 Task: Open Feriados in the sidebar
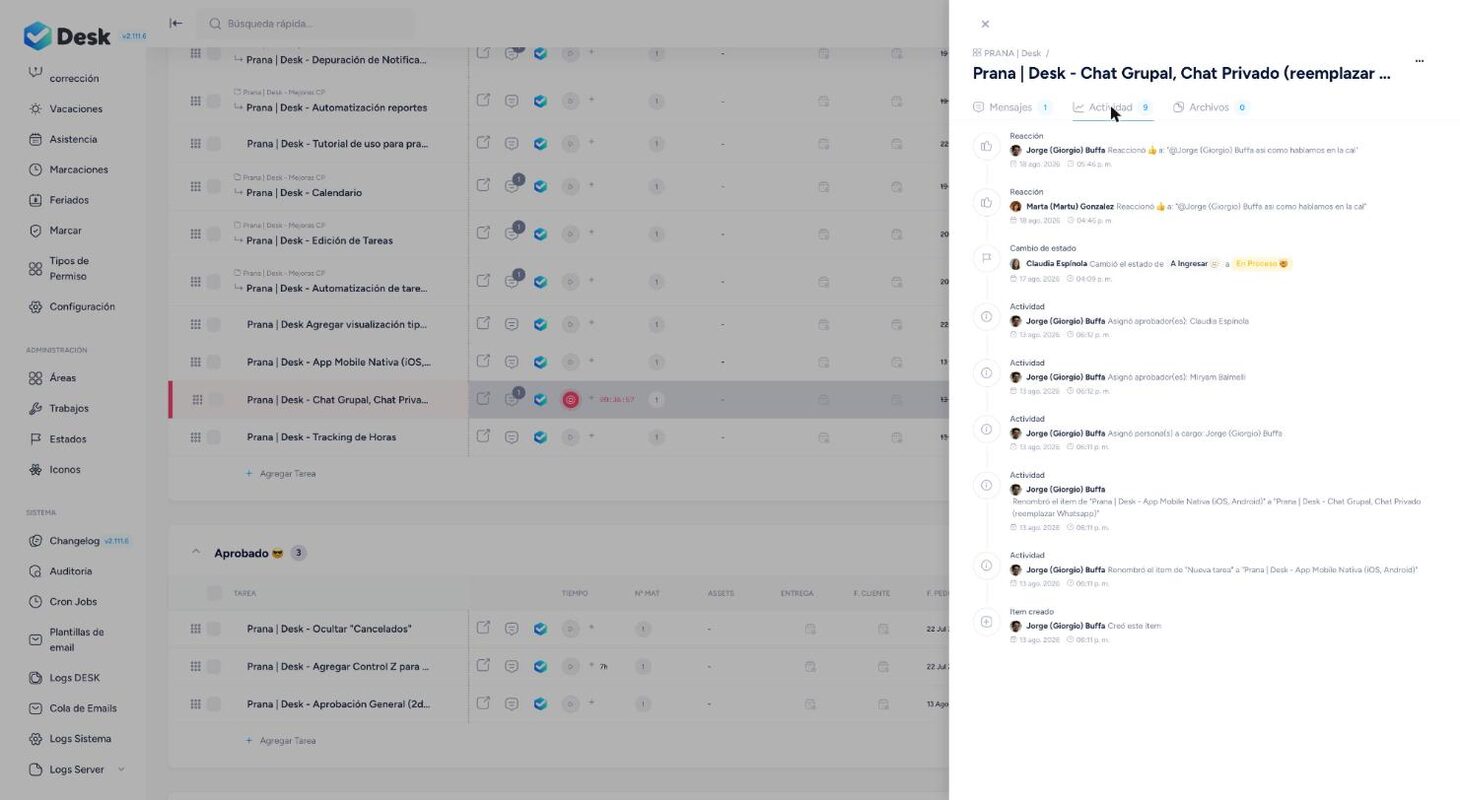tap(69, 200)
